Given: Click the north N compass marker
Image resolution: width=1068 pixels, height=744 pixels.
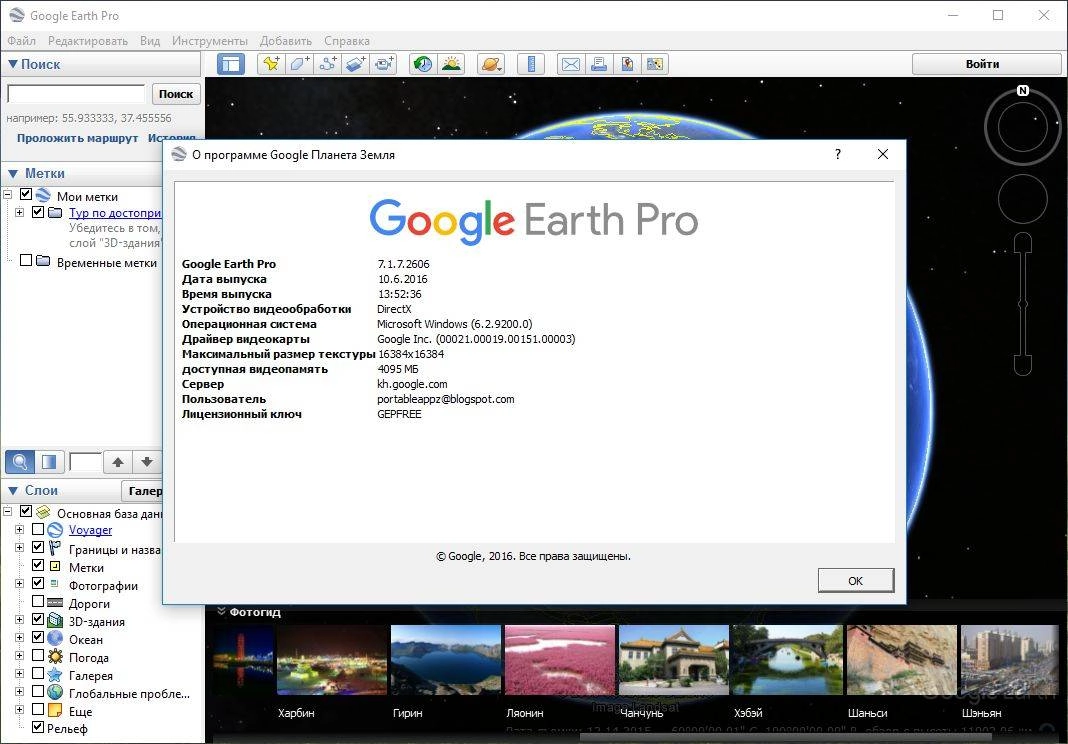Looking at the screenshot, I should click(1022, 90).
